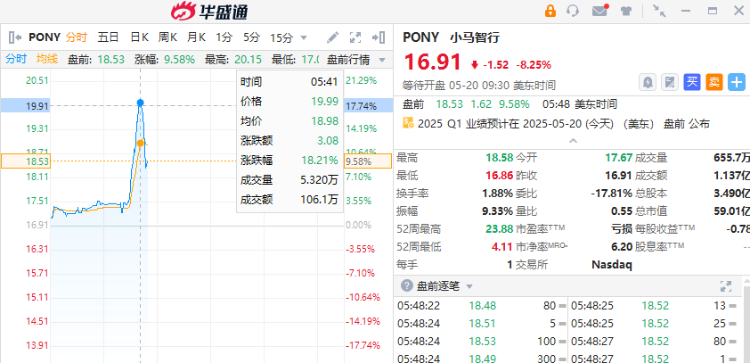This screenshot has width=750, height=363.
Task: Set price alert bell icon
Action: tap(648, 82)
